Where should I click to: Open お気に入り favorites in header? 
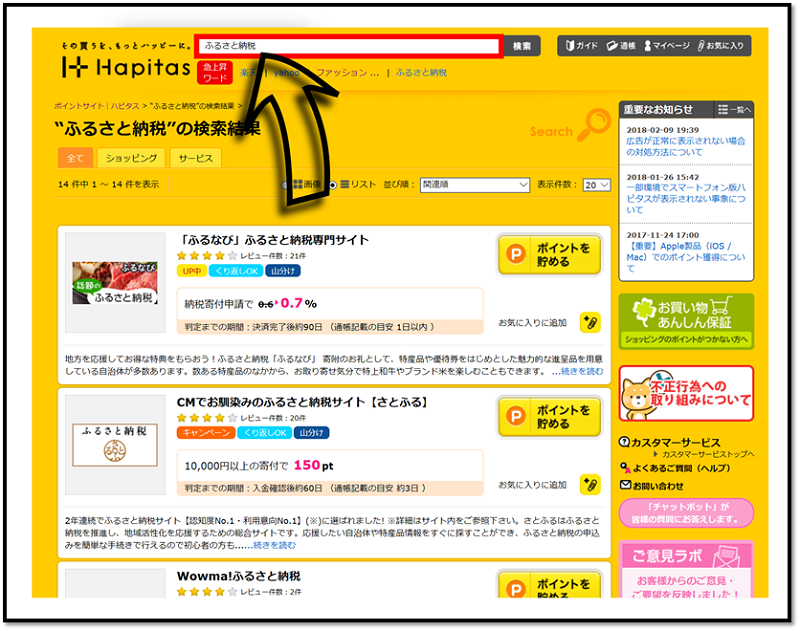point(721,45)
